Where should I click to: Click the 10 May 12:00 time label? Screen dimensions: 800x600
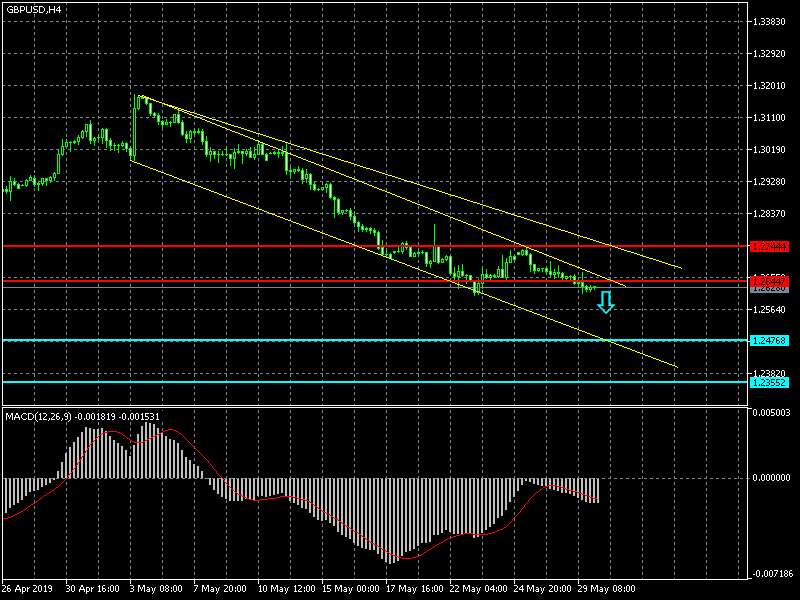click(x=287, y=589)
